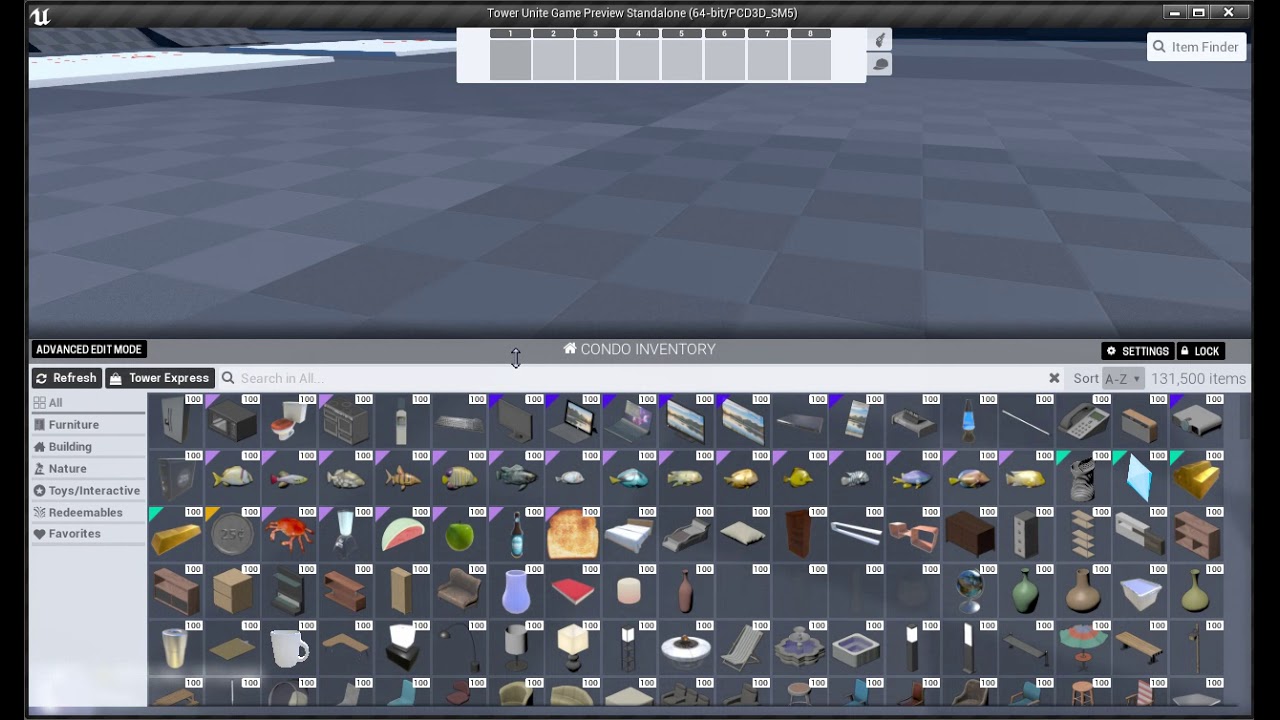Open inventory Settings
The width and height of the screenshot is (1280, 720).
[1138, 351]
